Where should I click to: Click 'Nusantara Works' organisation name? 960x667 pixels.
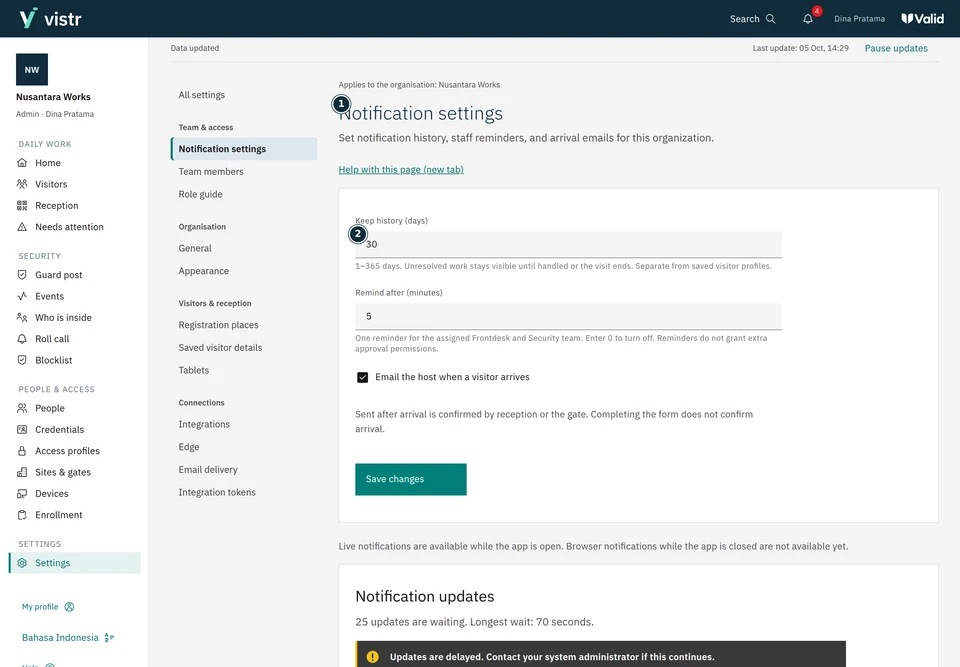point(53,97)
